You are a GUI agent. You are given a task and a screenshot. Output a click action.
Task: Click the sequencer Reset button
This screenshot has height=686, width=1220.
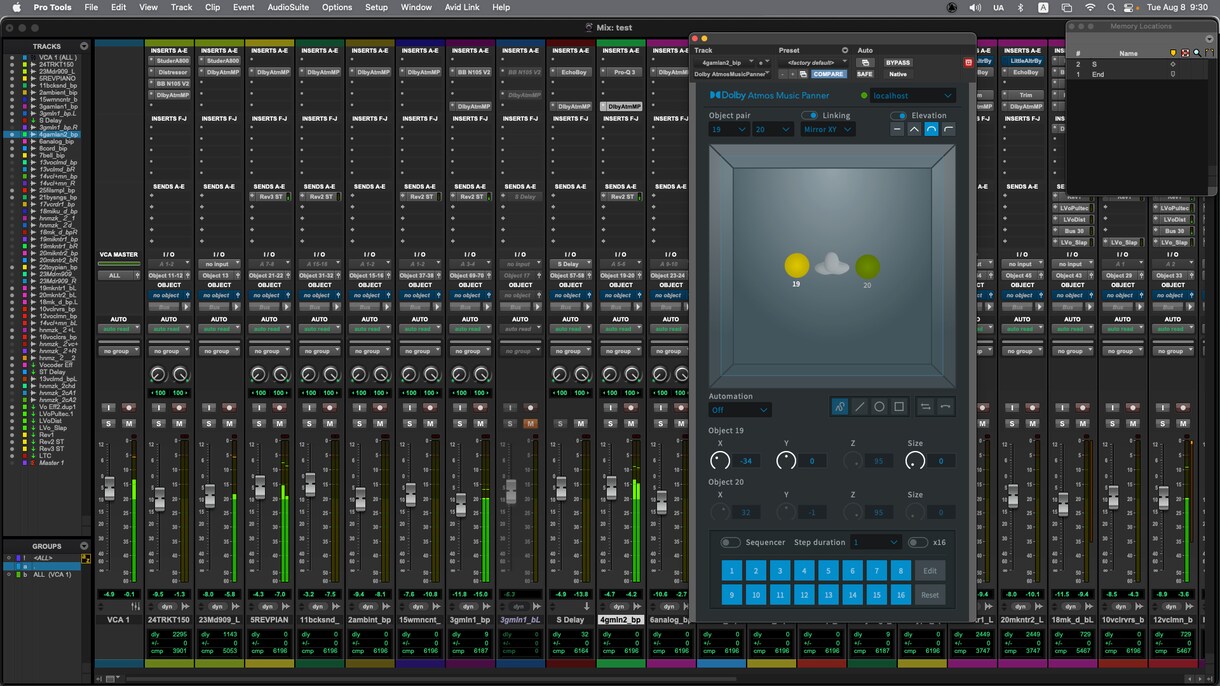tap(930, 595)
